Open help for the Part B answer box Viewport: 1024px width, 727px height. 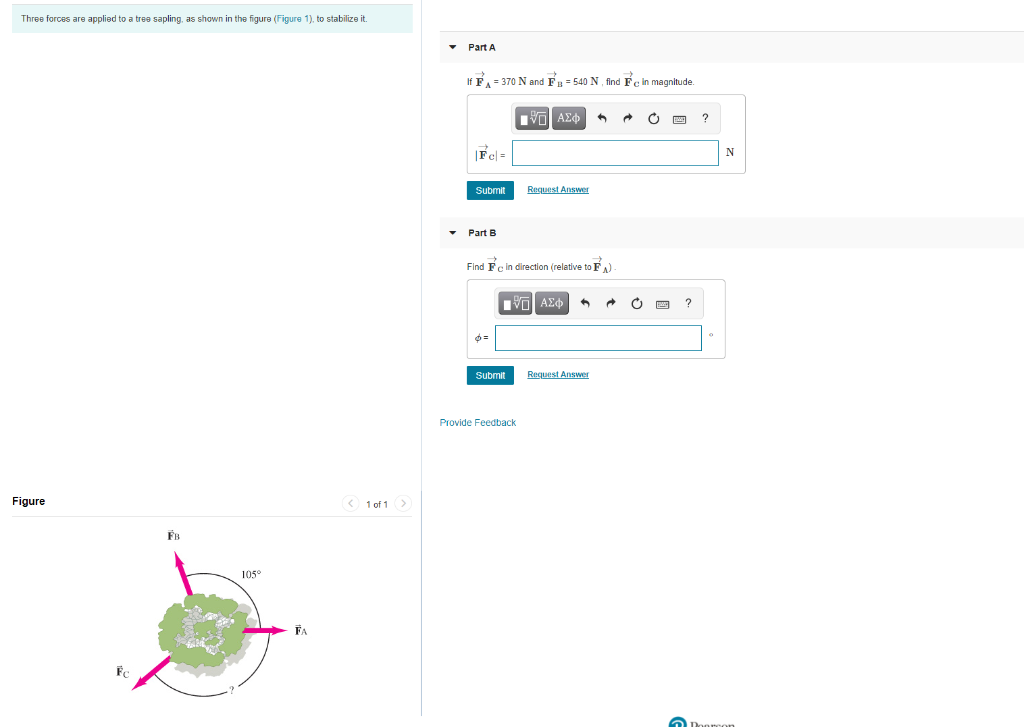[688, 303]
